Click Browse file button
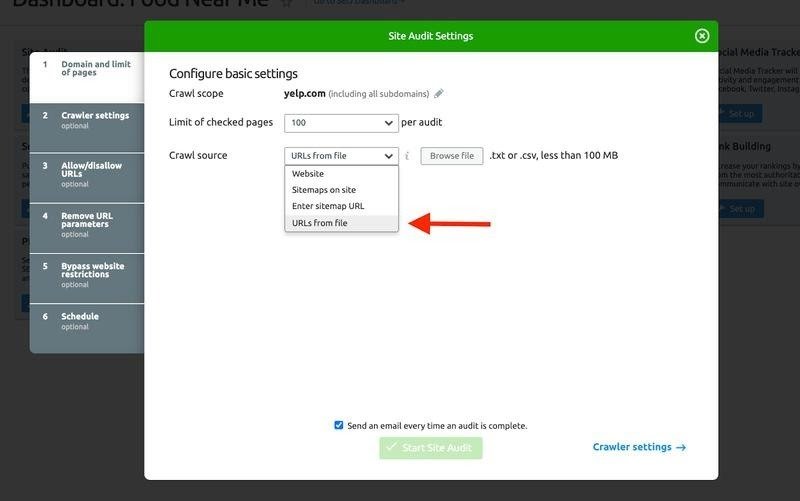The width and height of the screenshot is (800, 501). 452,156
